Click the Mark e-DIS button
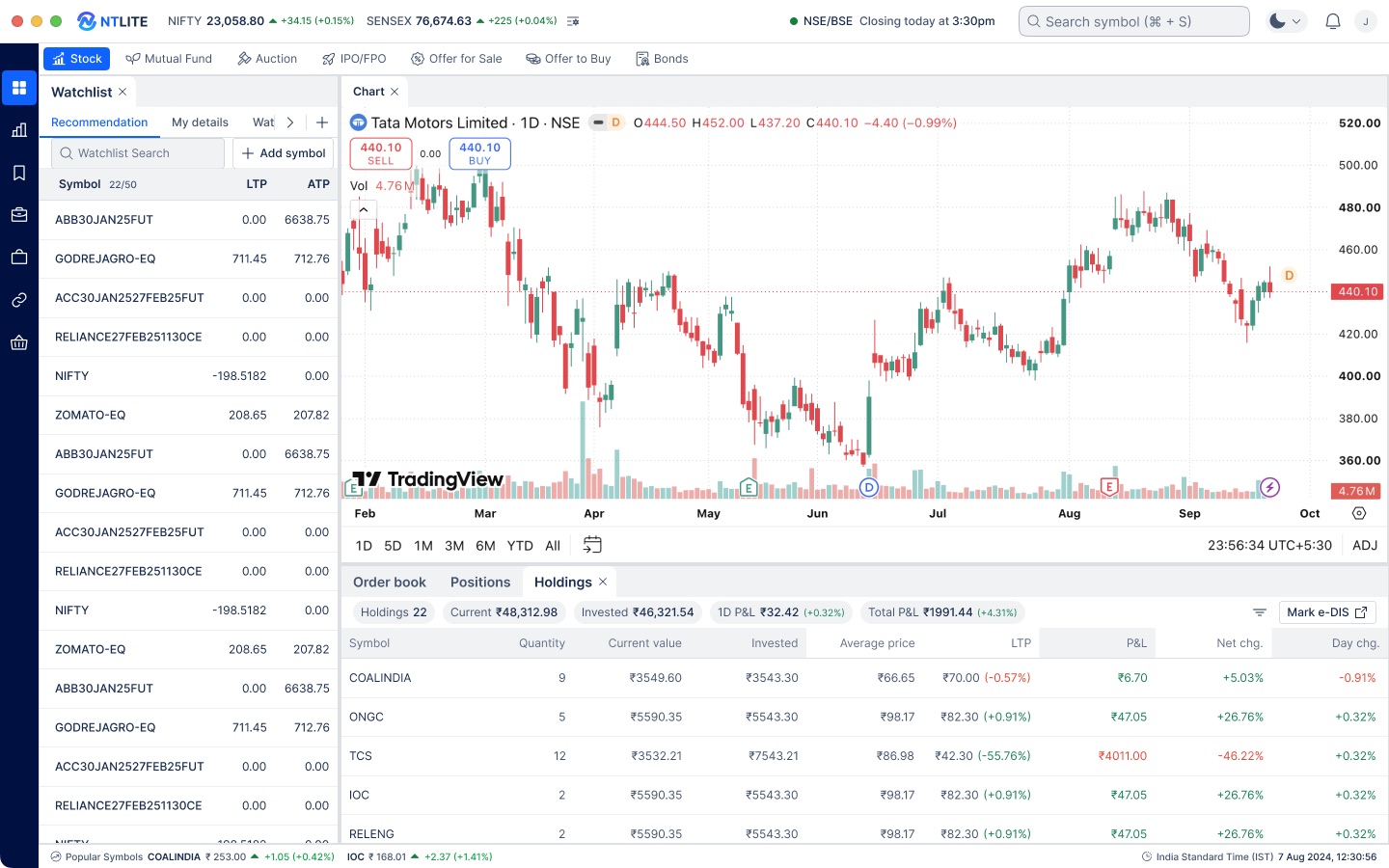1389x868 pixels. [1327, 612]
